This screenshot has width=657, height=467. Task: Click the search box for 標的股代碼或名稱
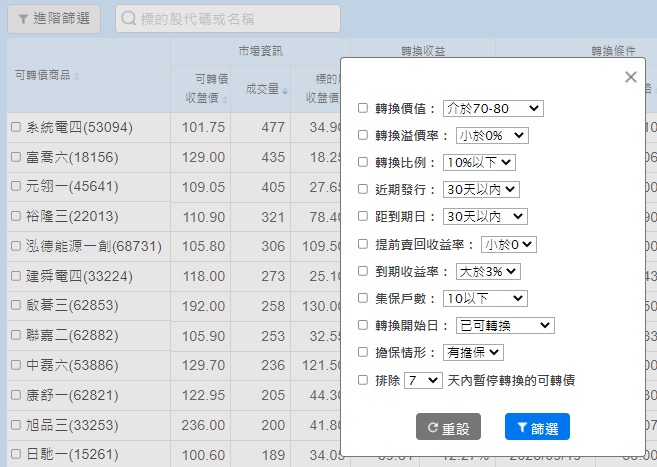228,19
